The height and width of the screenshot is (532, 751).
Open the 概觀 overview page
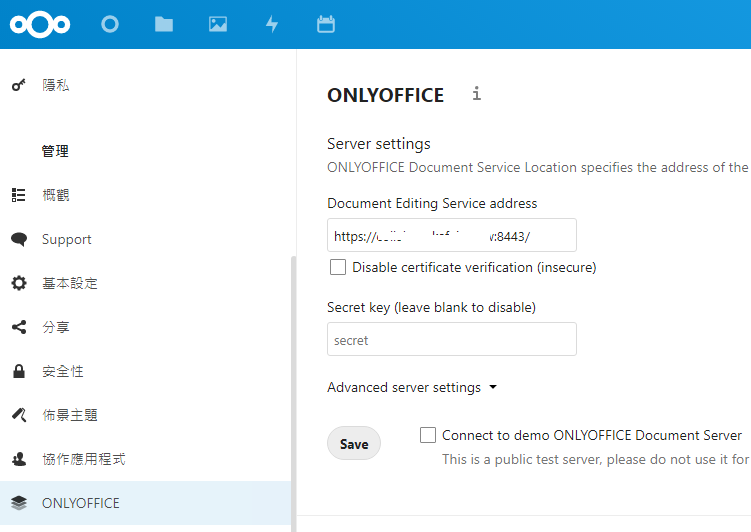(x=146, y=195)
